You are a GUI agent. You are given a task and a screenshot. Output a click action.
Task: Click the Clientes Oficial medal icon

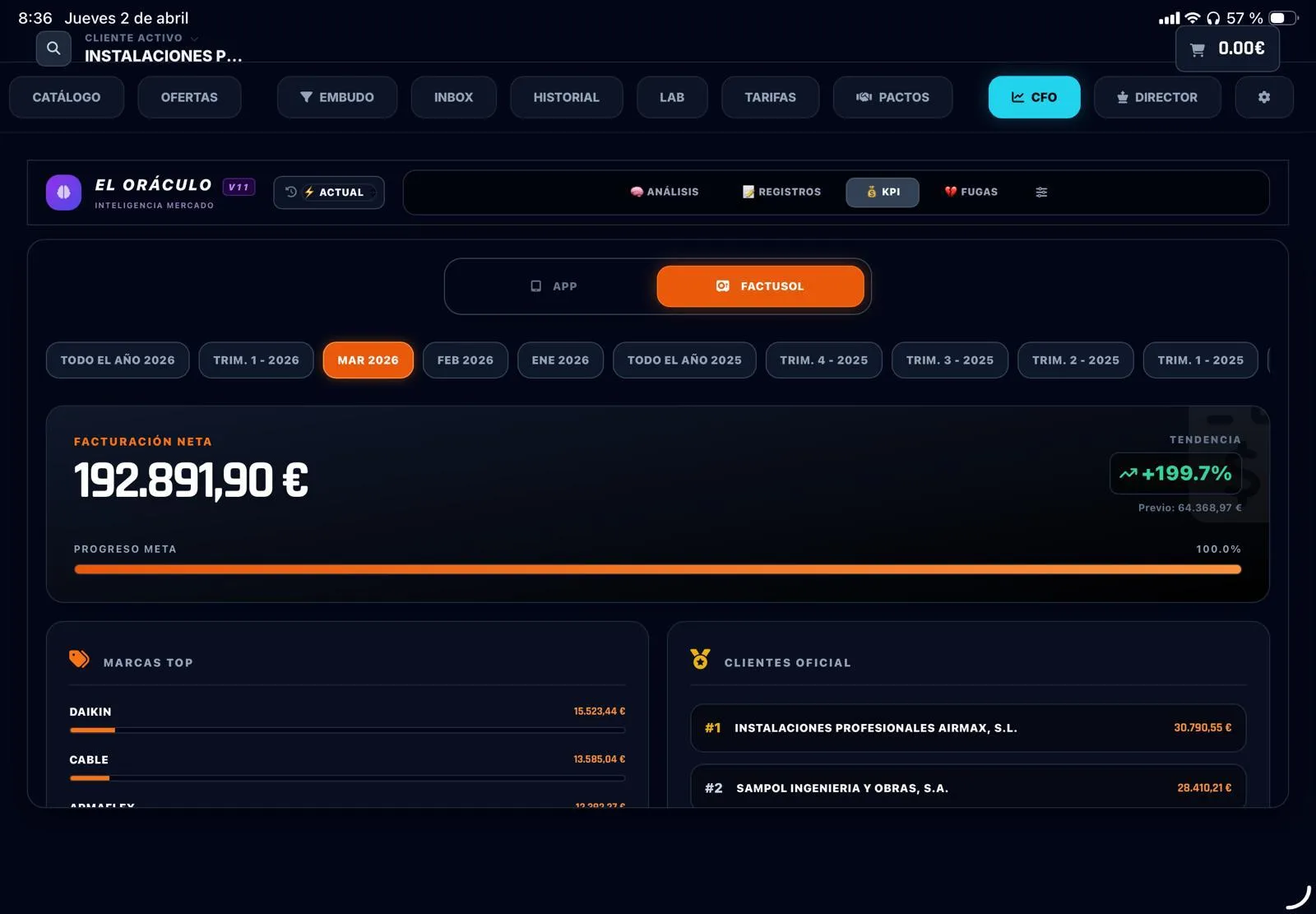pyautogui.click(x=700, y=659)
